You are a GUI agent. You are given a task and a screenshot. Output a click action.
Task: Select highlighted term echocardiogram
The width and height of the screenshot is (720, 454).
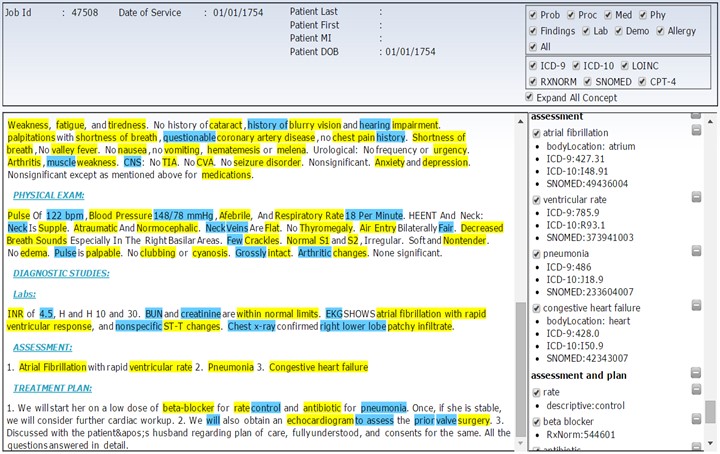(x=297, y=422)
